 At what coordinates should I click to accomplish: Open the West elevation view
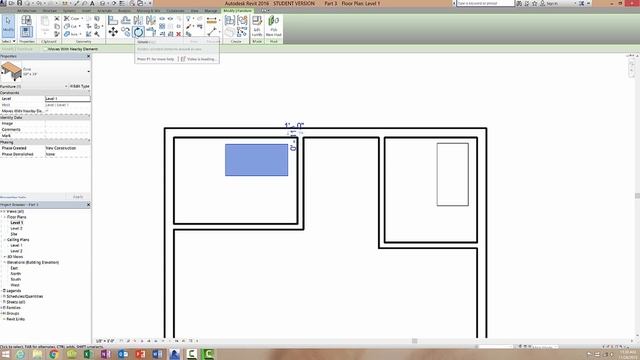(x=15, y=285)
